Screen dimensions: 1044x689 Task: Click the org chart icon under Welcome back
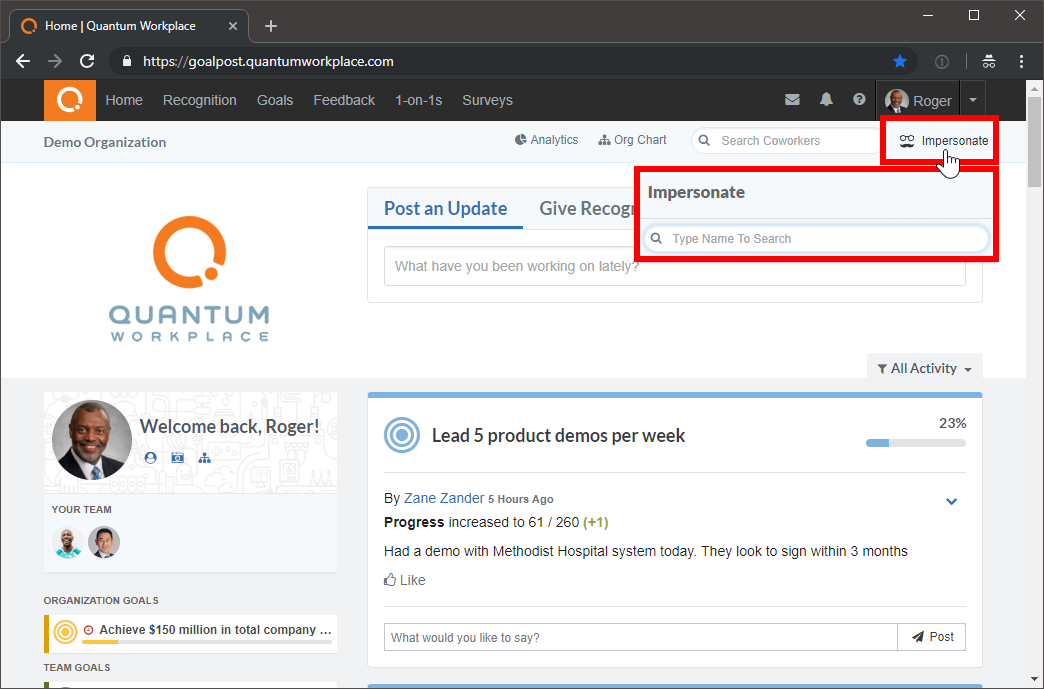coord(204,458)
